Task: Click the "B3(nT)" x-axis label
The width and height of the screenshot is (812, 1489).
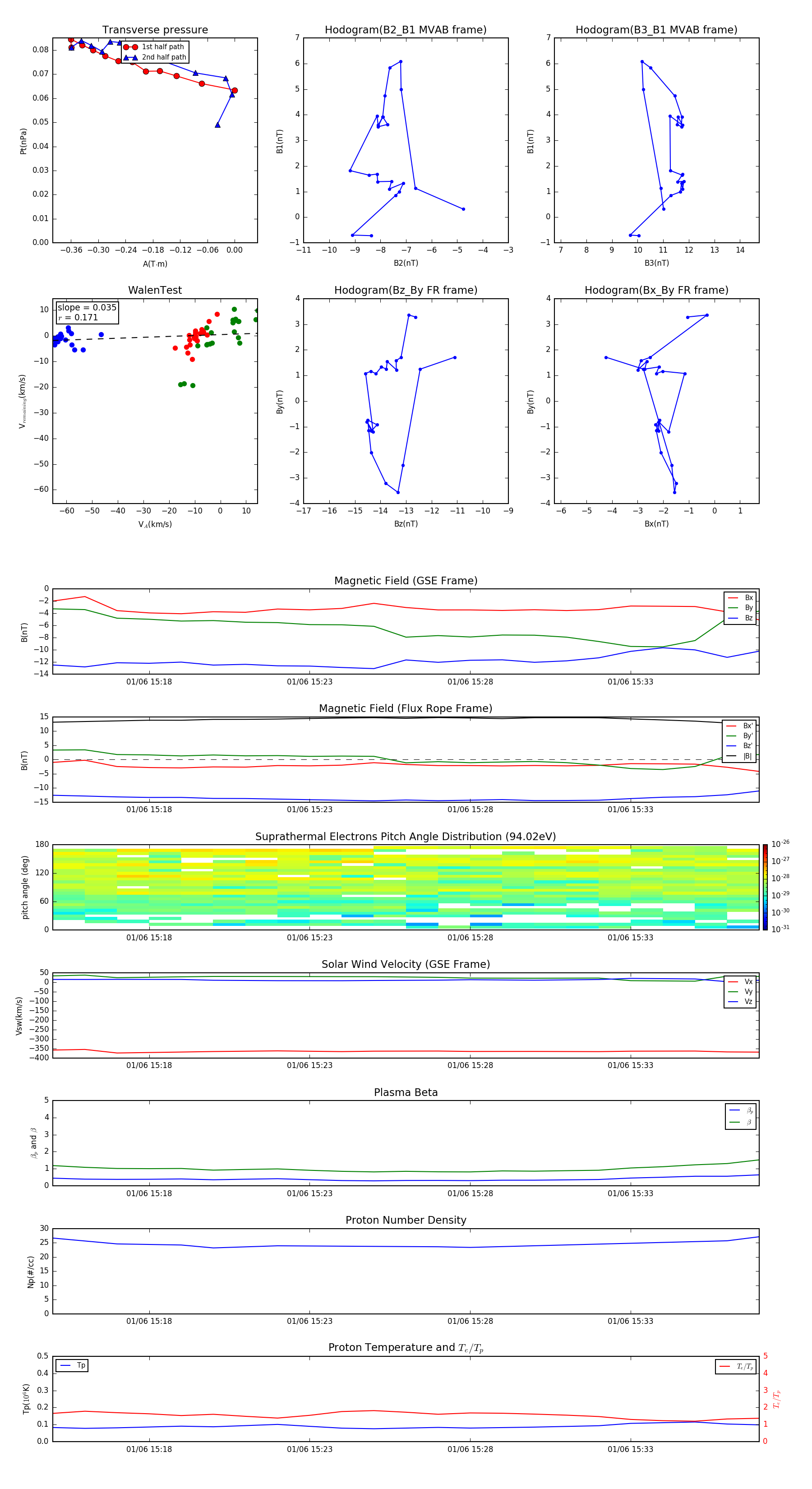Action: (656, 263)
